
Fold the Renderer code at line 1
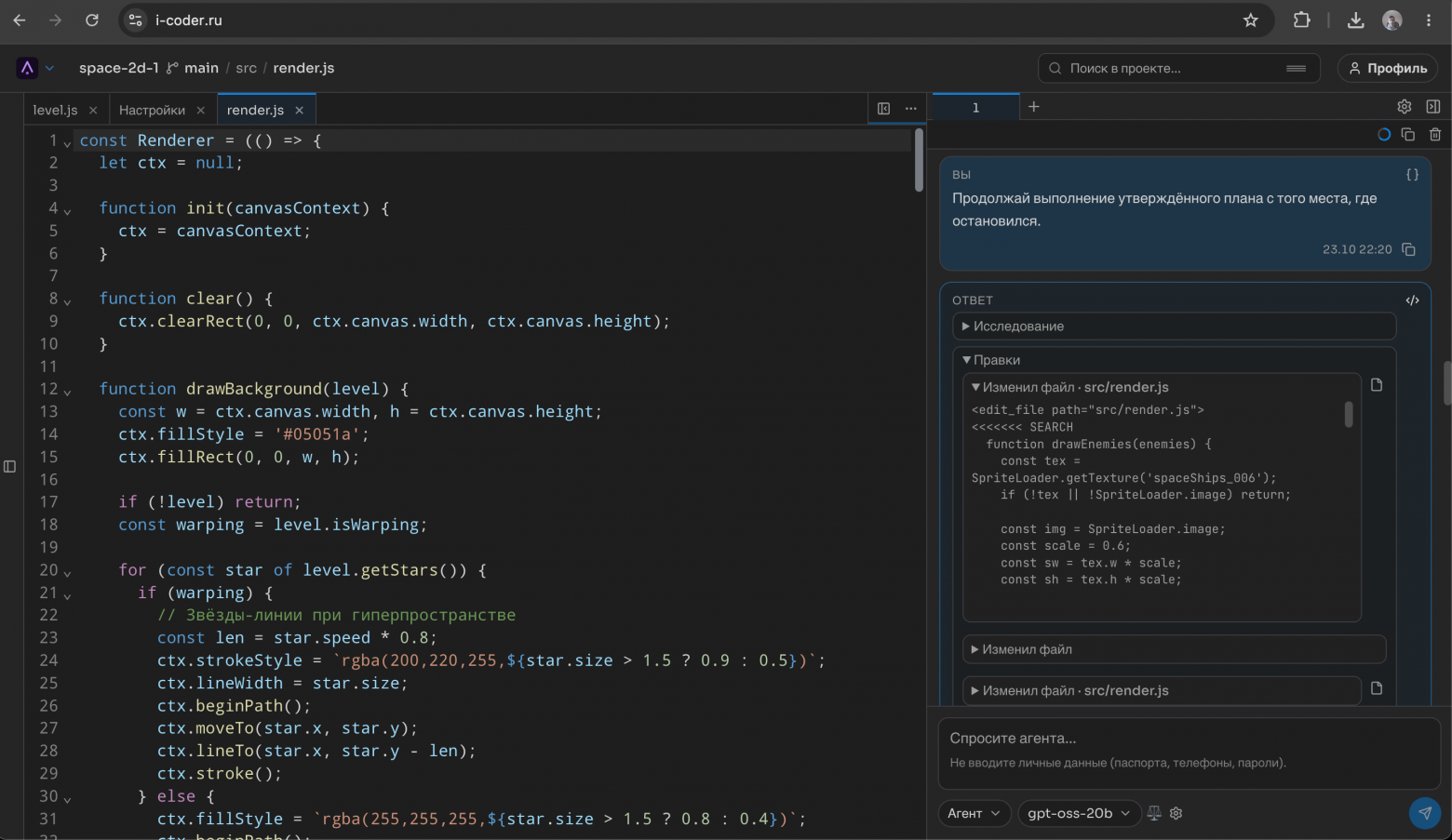67,143
